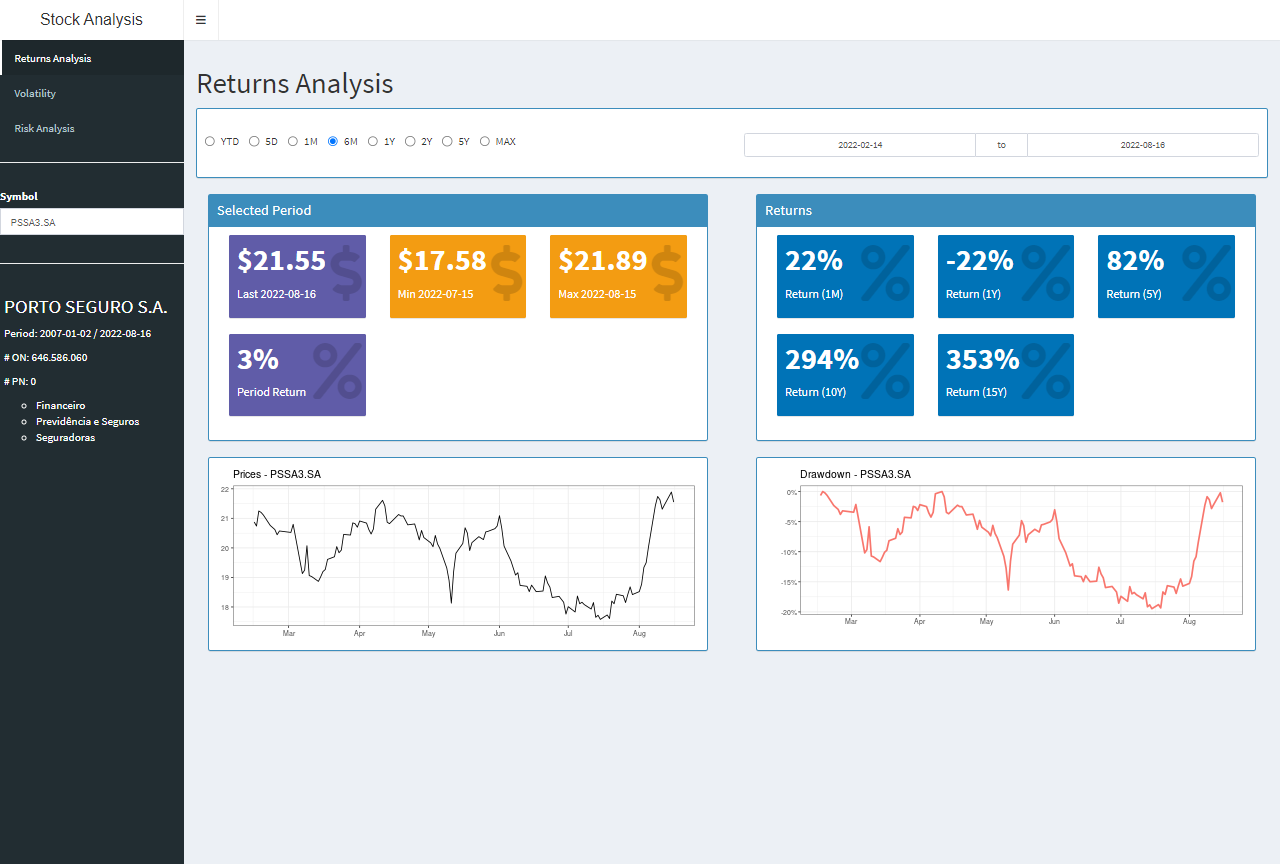Click the percent icon on Period Return box
1280x864 pixels.
(338, 370)
